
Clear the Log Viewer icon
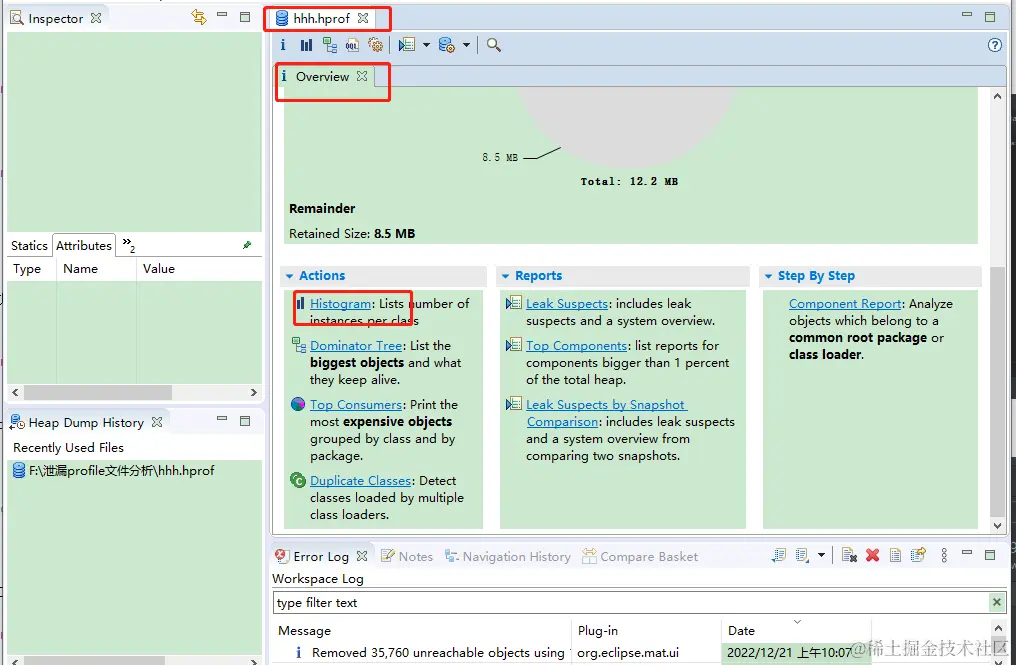point(849,555)
